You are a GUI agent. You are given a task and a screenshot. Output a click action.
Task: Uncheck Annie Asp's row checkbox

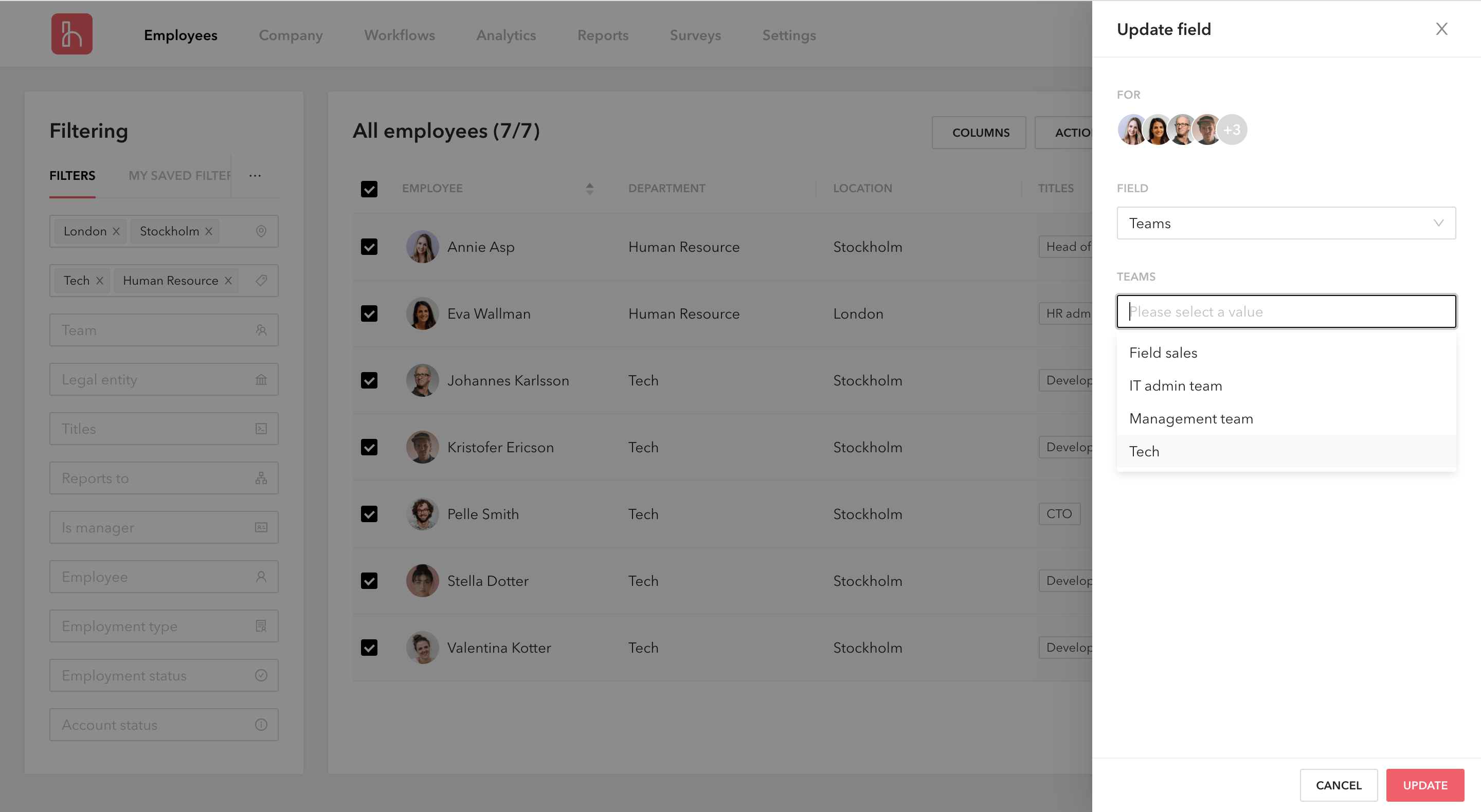370,247
